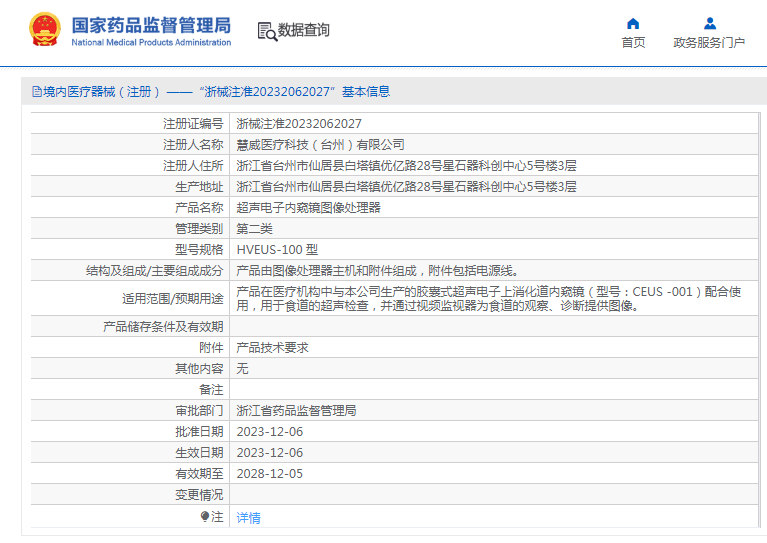Click the 适用范围/预期用途 description text
This screenshot has width=767, height=543.
tap(489, 298)
